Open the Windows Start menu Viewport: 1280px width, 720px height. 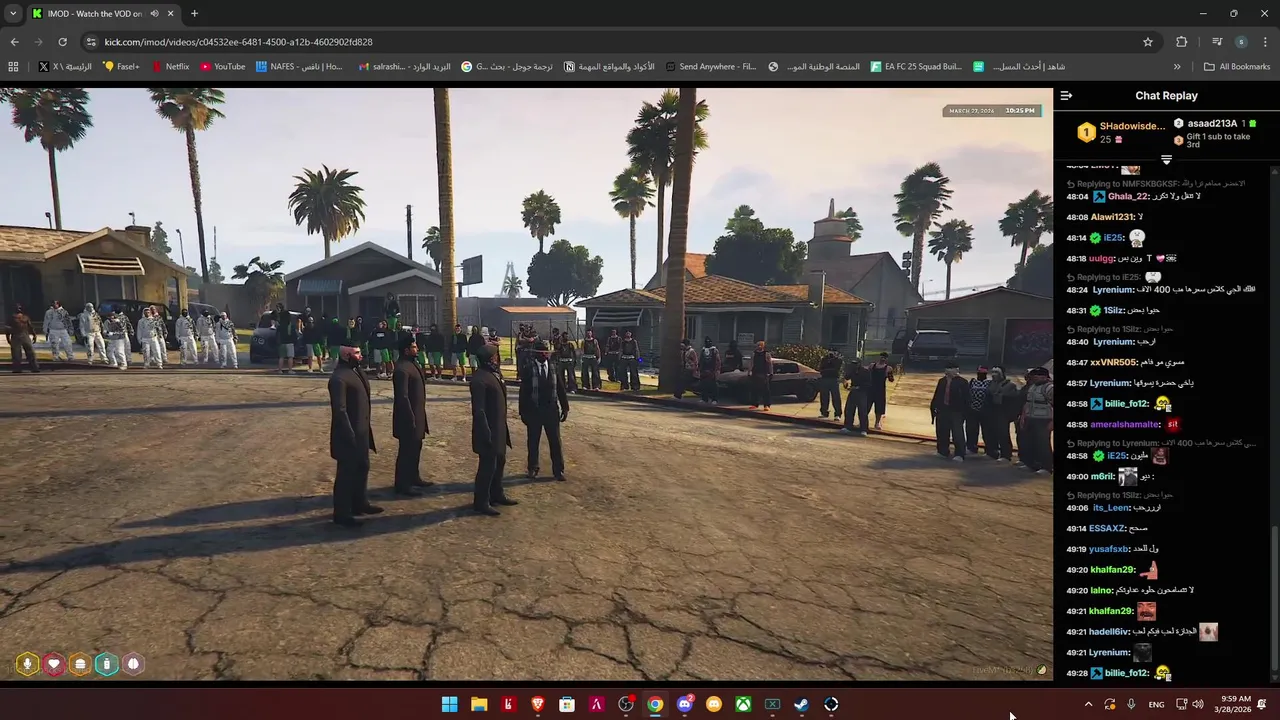pyautogui.click(x=450, y=704)
